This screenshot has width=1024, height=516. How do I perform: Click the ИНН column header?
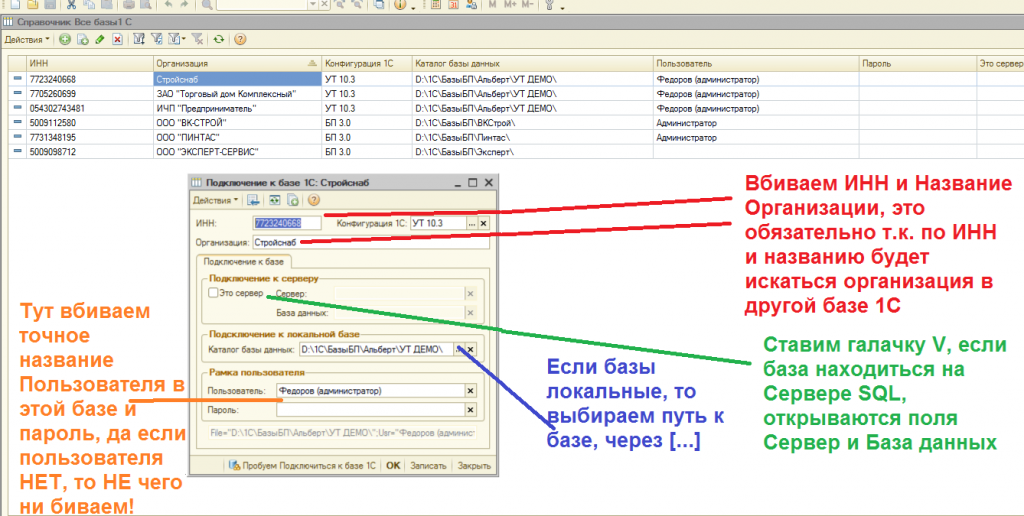[x=90, y=63]
